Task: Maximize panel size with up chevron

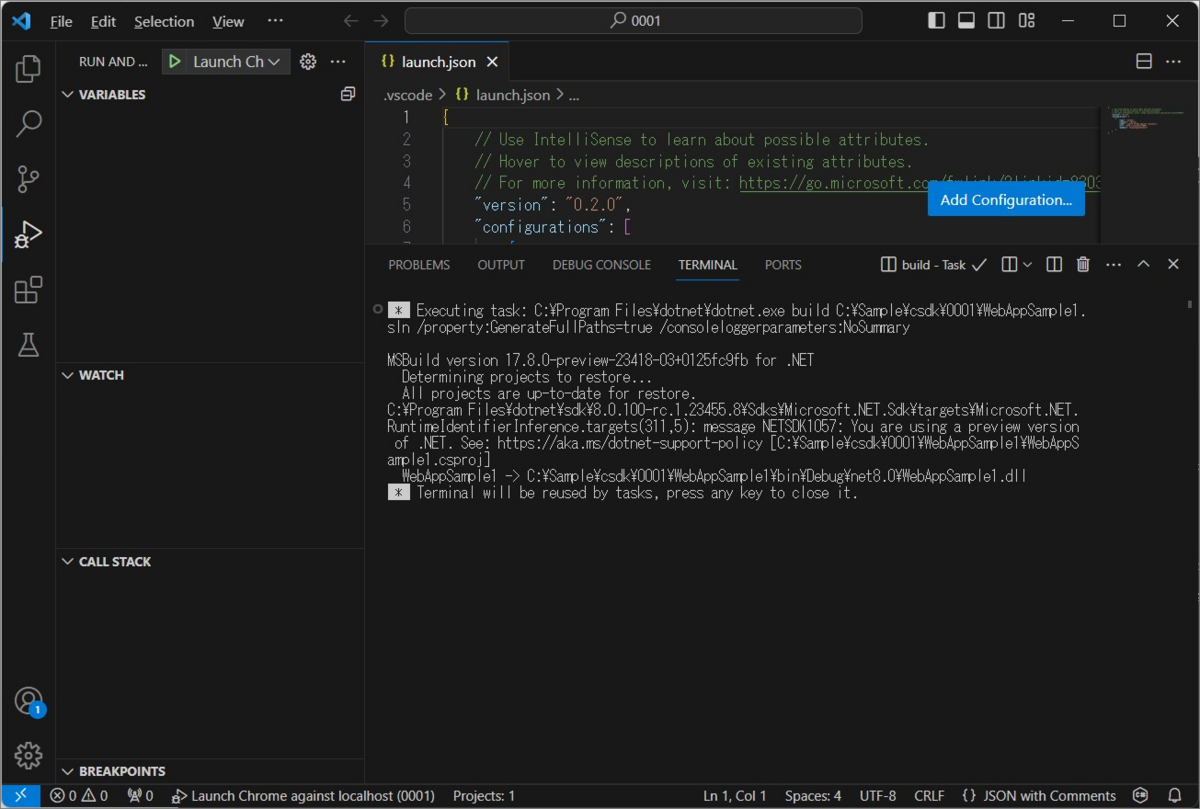Action: click(x=1143, y=265)
